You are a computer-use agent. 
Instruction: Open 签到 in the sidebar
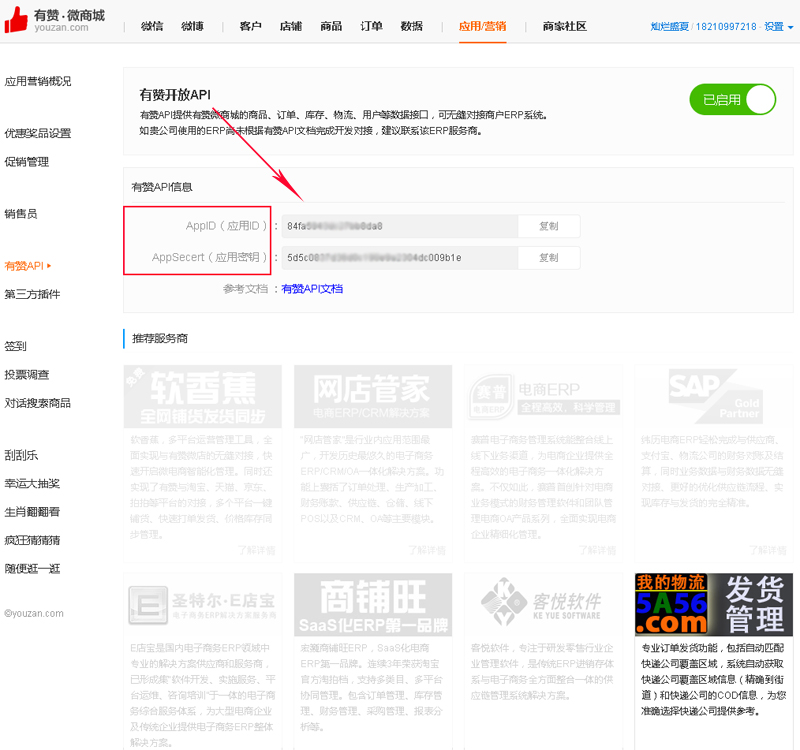(x=15, y=346)
